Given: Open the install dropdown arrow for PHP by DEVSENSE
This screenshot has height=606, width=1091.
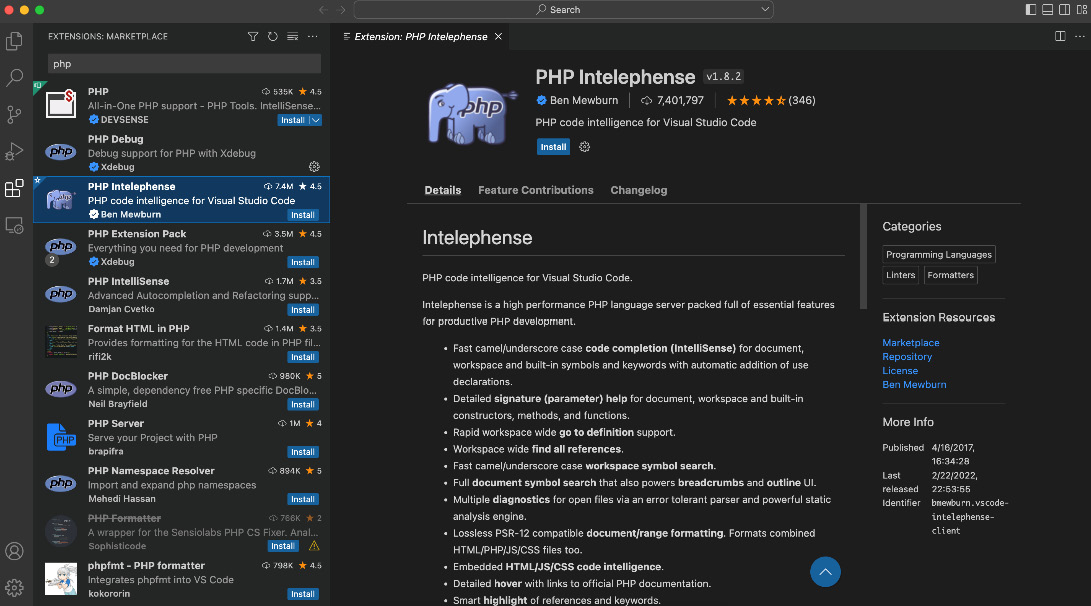Looking at the screenshot, I should [315, 120].
